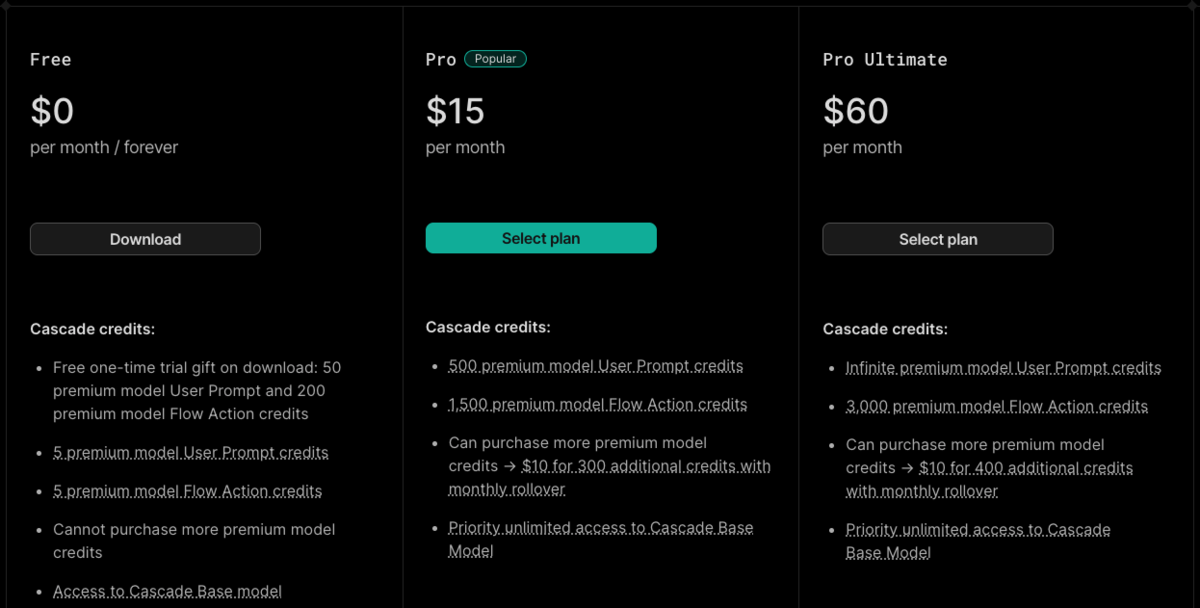The width and height of the screenshot is (1200, 608).
Task: Choose Select plan under Pro Ultimate
Action: [938, 239]
